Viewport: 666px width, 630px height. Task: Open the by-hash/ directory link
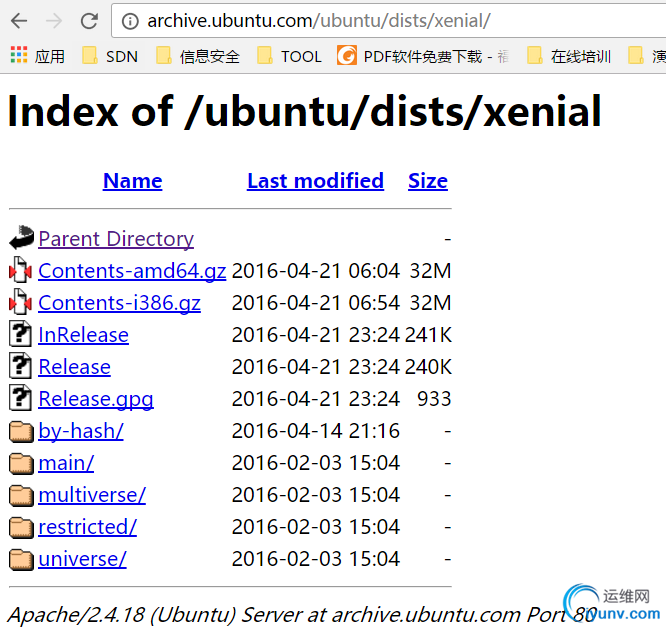[x=81, y=431]
